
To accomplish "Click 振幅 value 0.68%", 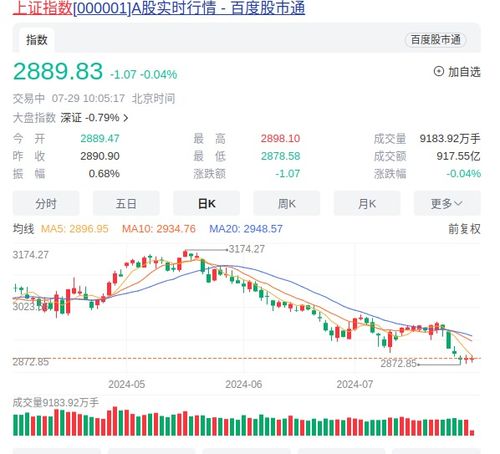I will click(104, 174).
